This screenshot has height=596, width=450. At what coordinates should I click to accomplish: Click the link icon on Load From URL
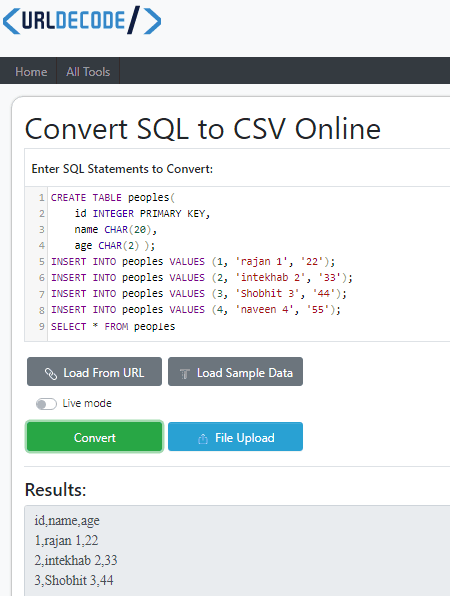(x=51, y=374)
